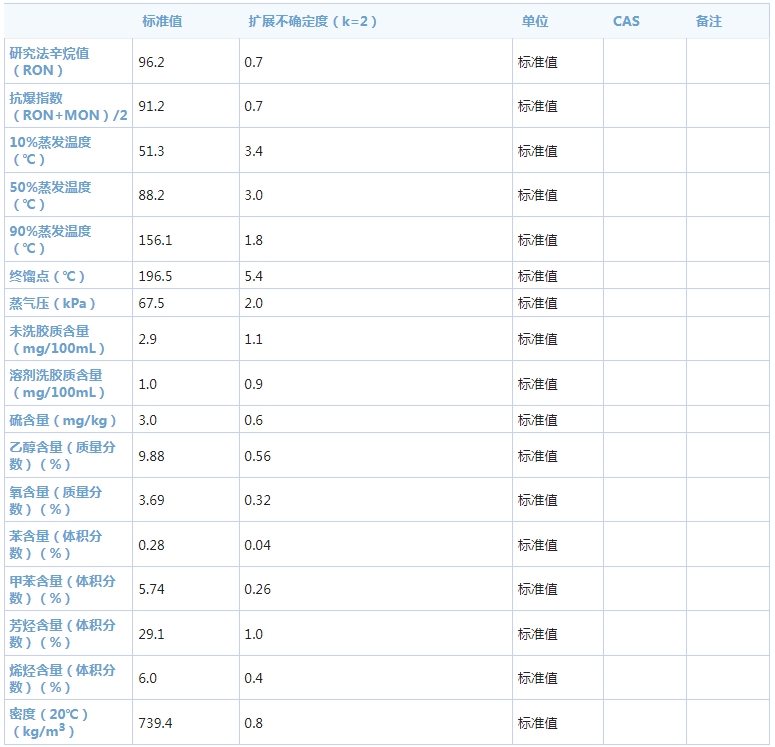Click the uncertainty value 0.26

click(x=258, y=589)
